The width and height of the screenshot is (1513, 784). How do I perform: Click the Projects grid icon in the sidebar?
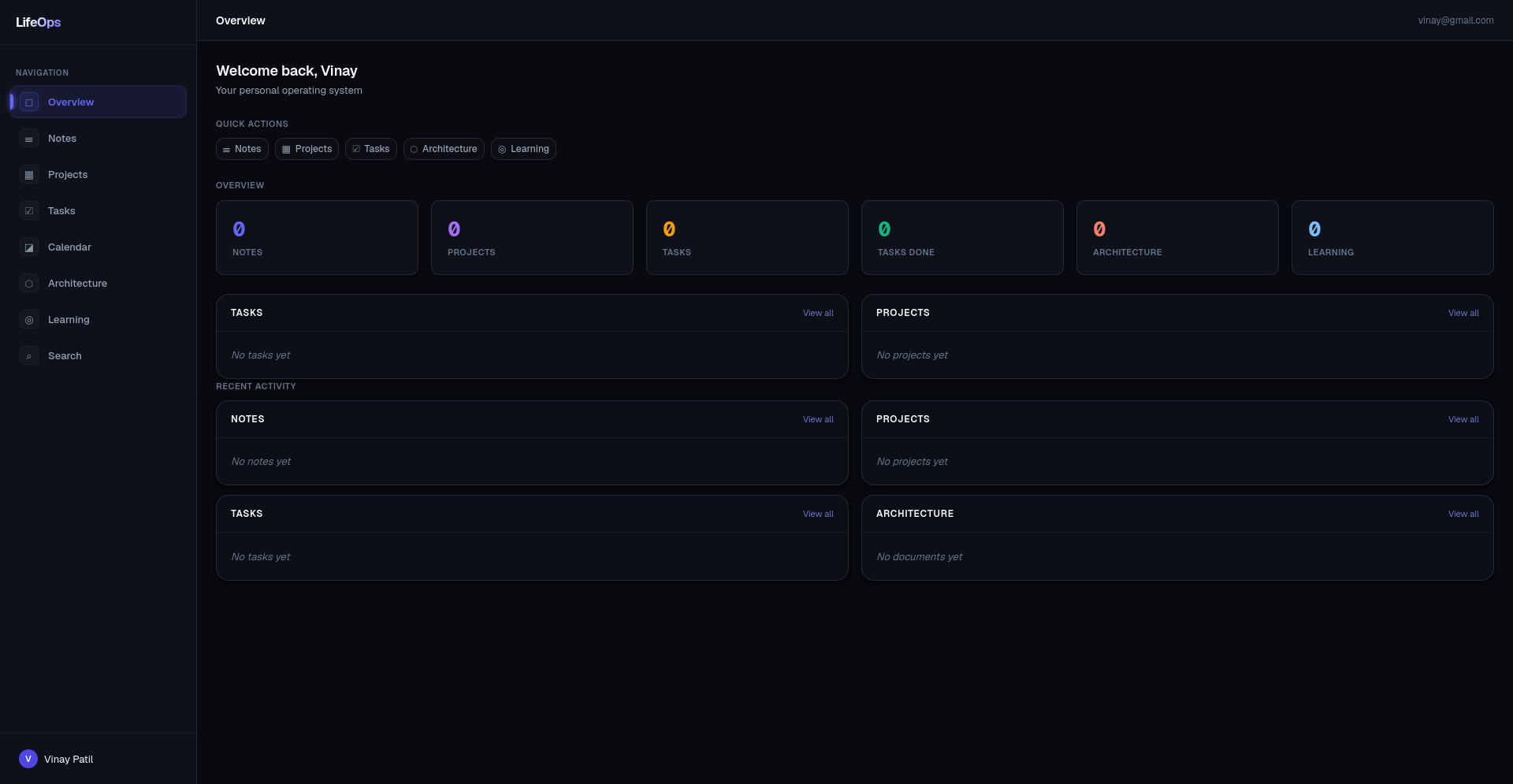tap(29, 175)
